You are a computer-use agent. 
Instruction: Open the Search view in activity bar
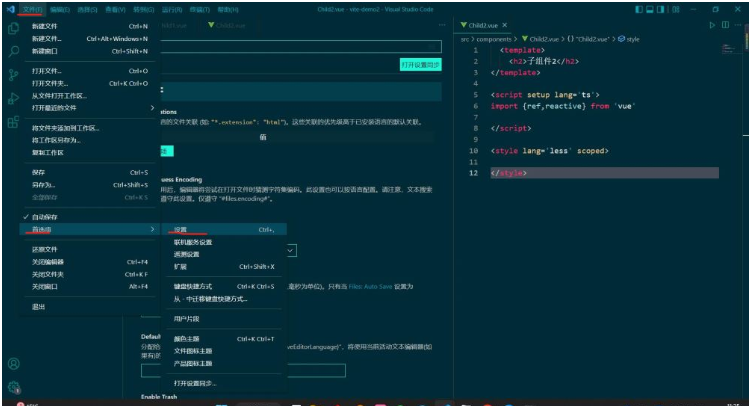tap(13, 51)
